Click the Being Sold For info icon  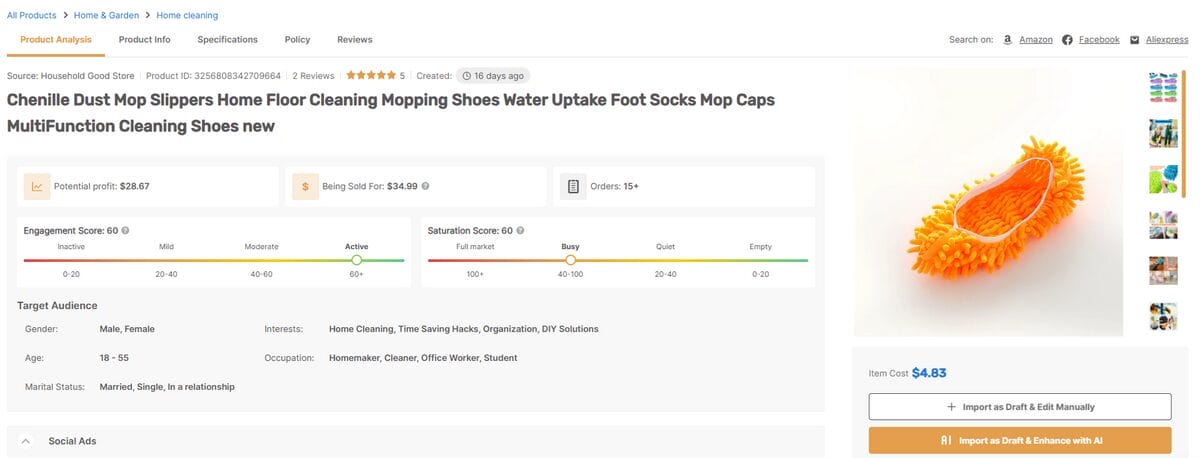pyautogui.click(x=426, y=186)
